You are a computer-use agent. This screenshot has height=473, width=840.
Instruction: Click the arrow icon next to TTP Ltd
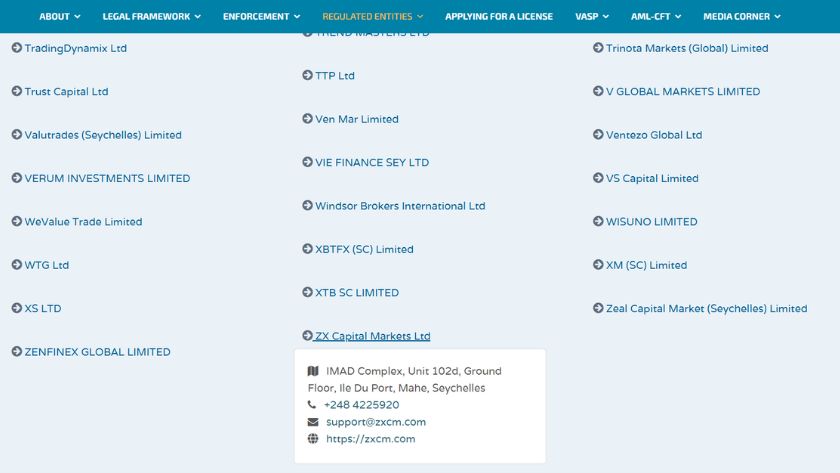pos(307,76)
